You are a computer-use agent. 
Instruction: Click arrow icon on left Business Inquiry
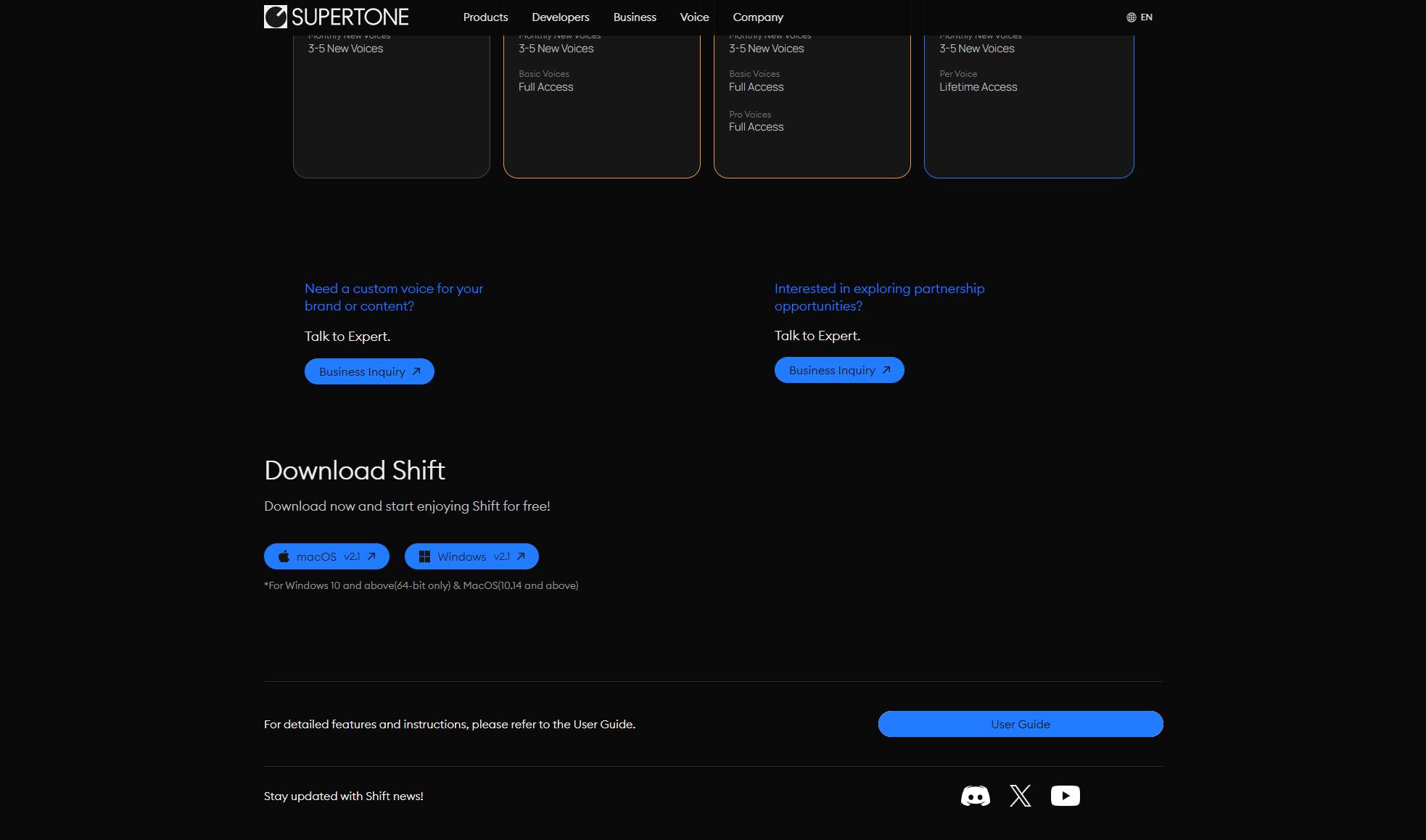[416, 371]
